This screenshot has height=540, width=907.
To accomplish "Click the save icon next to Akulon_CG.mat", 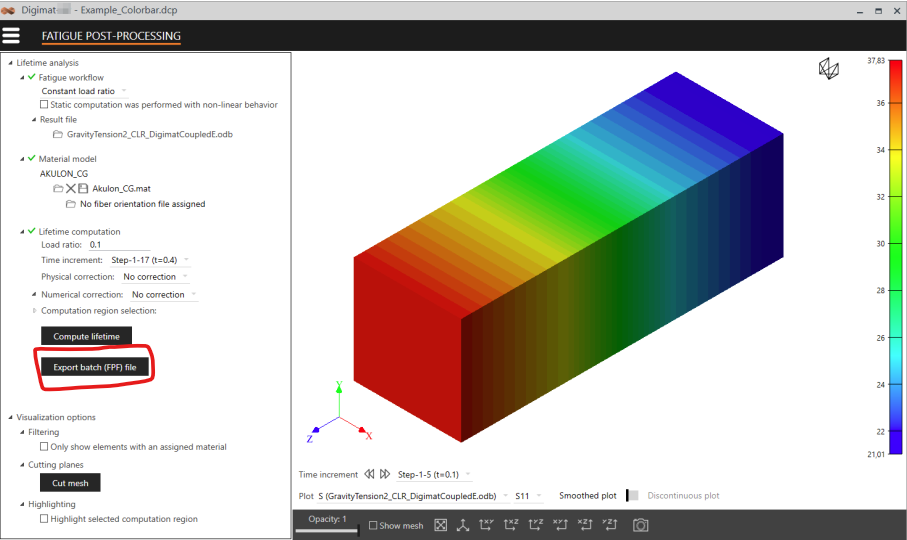I will click(84, 188).
